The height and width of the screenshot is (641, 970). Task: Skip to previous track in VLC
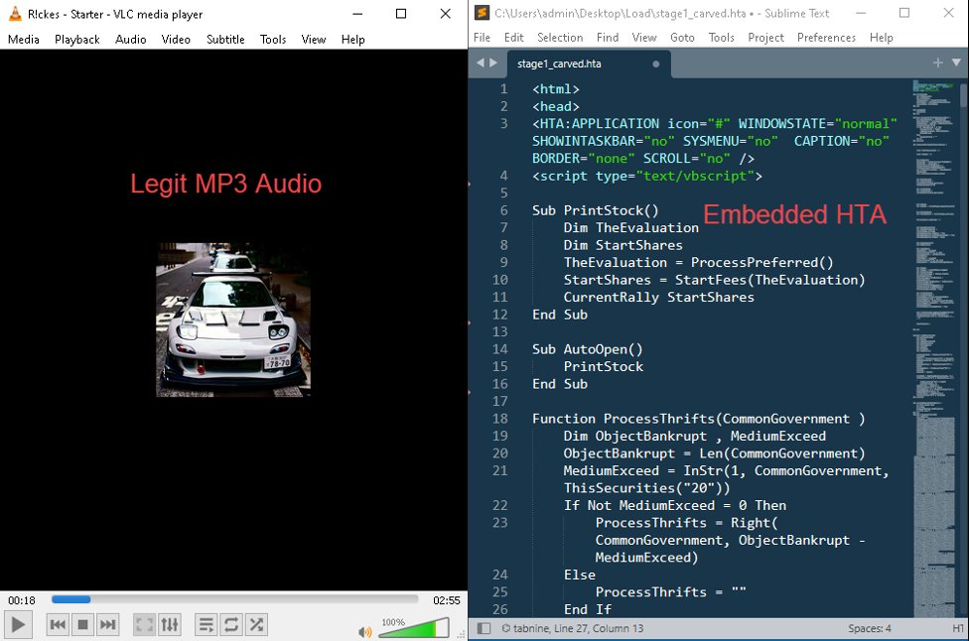pos(58,625)
